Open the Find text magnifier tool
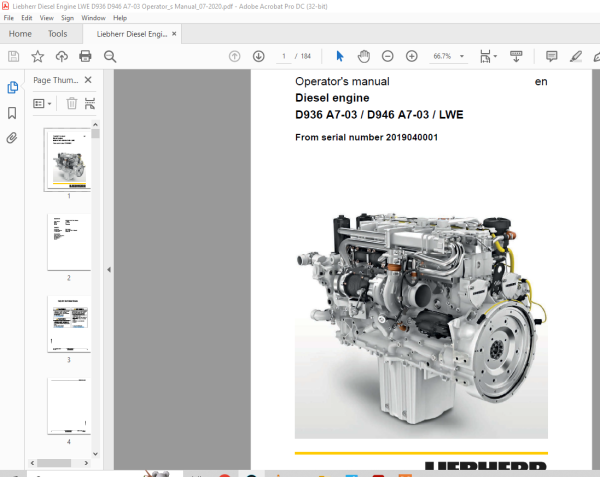Image resolution: width=600 pixels, height=477 pixels. coord(110,56)
